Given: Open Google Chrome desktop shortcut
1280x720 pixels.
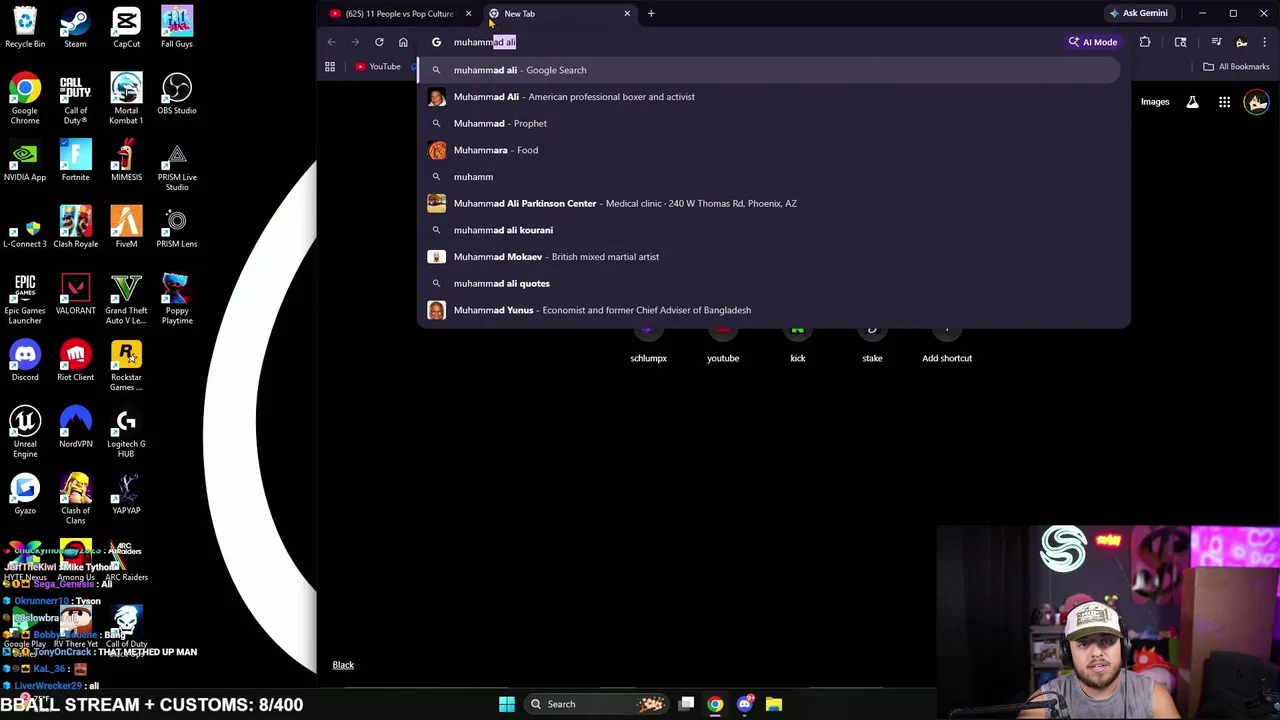Looking at the screenshot, I should click(x=25, y=98).
